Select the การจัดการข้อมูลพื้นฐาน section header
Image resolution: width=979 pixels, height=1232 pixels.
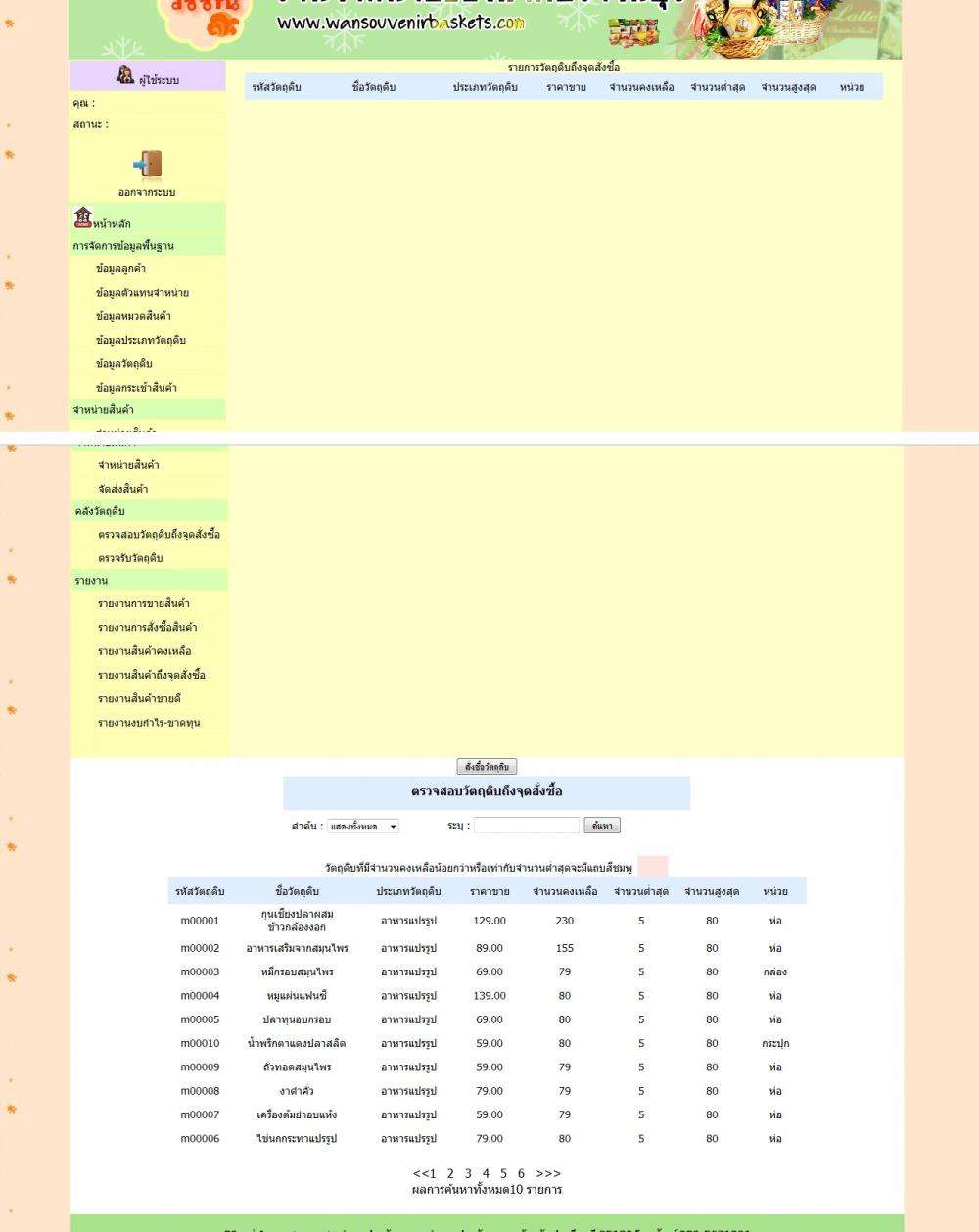point(122,246)
